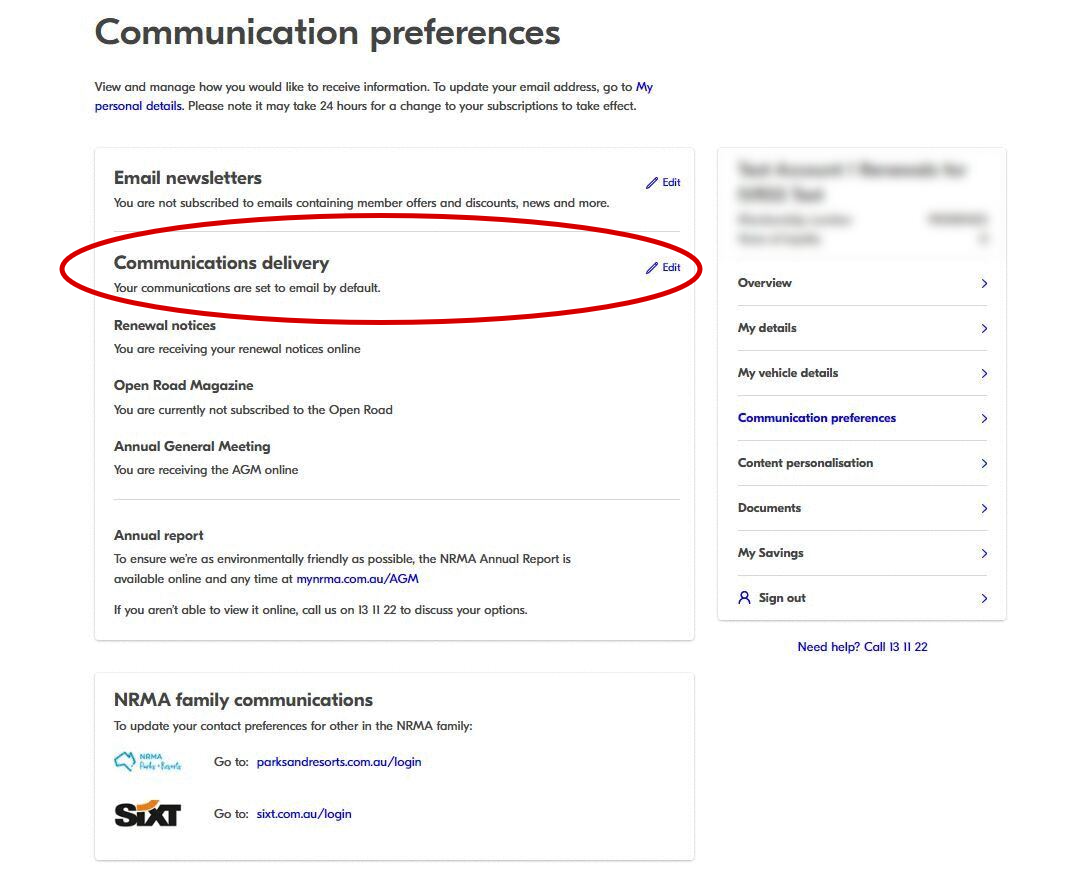The height and width of the screenshot is (887, 1075).
Task: Open the My personal details link
Action: tap(139, 106)
